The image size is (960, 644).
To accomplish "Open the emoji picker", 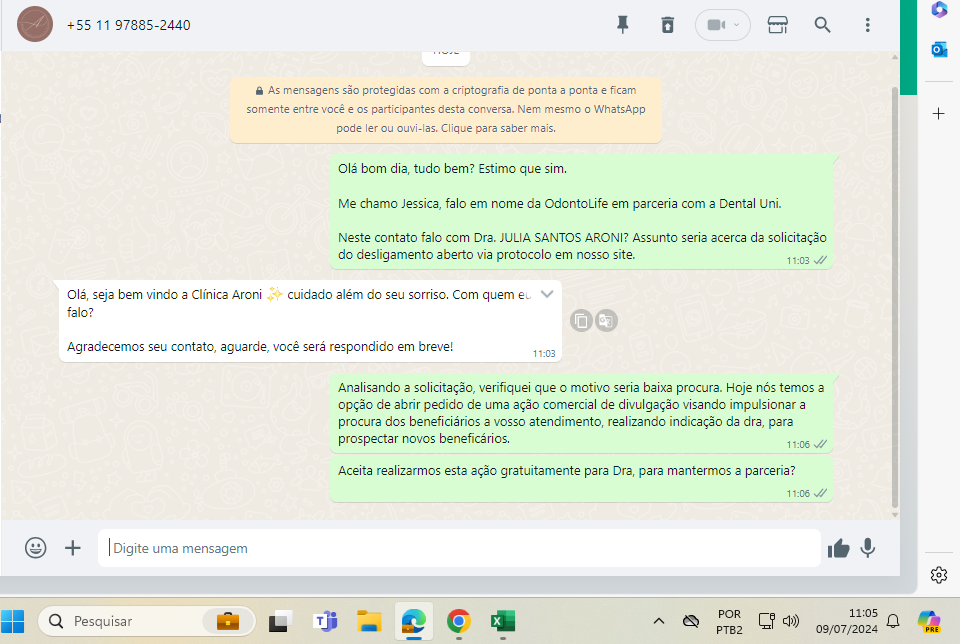I will 36,547.
